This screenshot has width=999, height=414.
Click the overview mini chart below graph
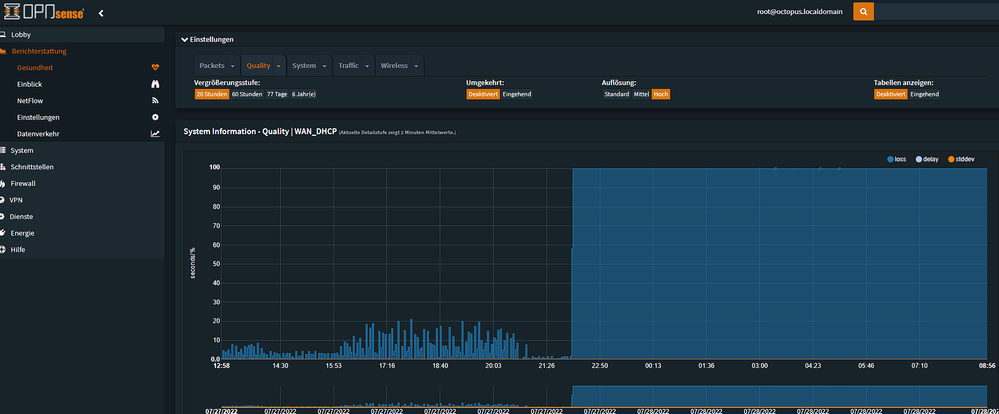pyautogui.click(x=604, y=396)
